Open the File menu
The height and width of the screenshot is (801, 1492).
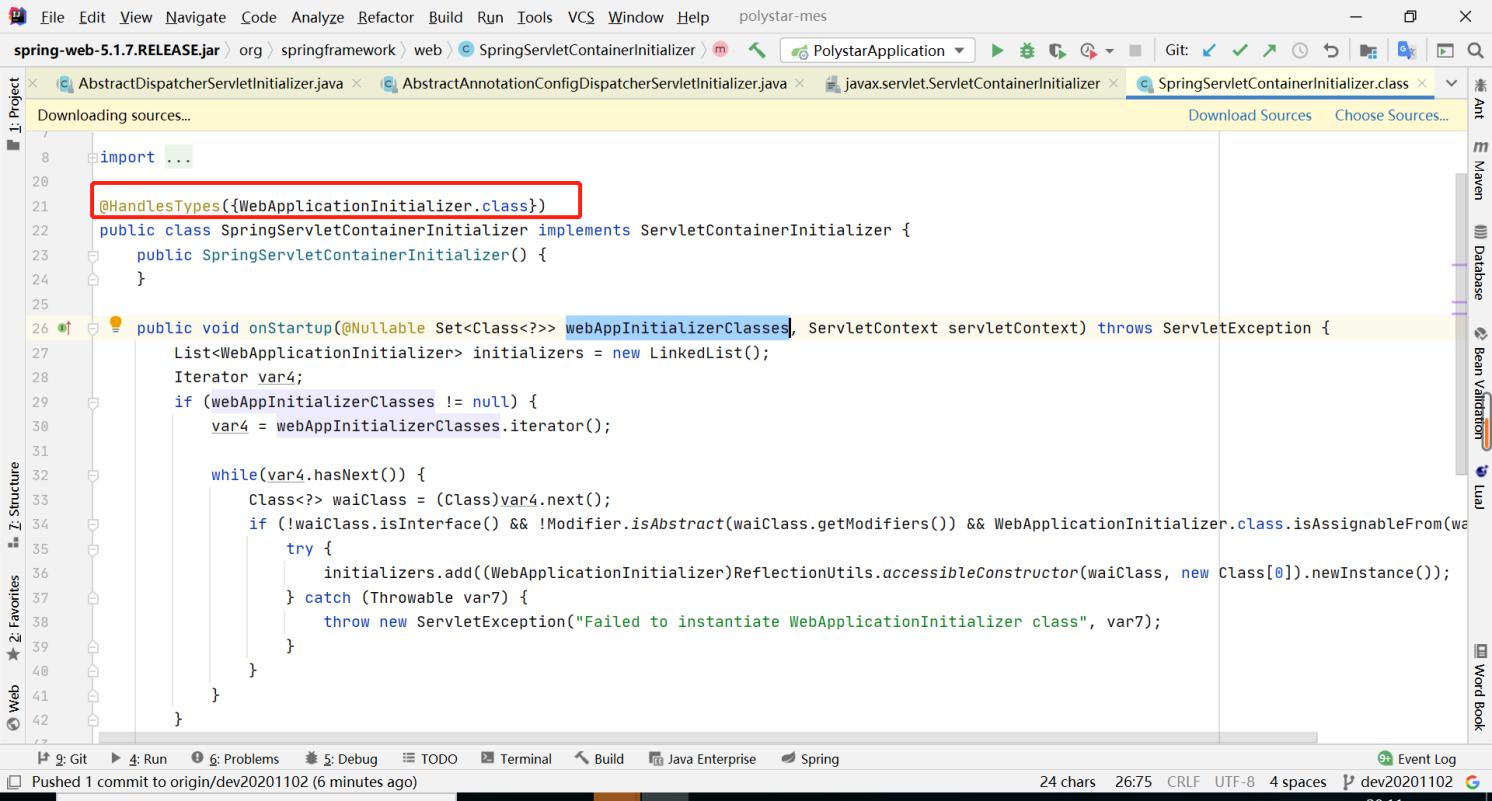click(x=52, y=17)
